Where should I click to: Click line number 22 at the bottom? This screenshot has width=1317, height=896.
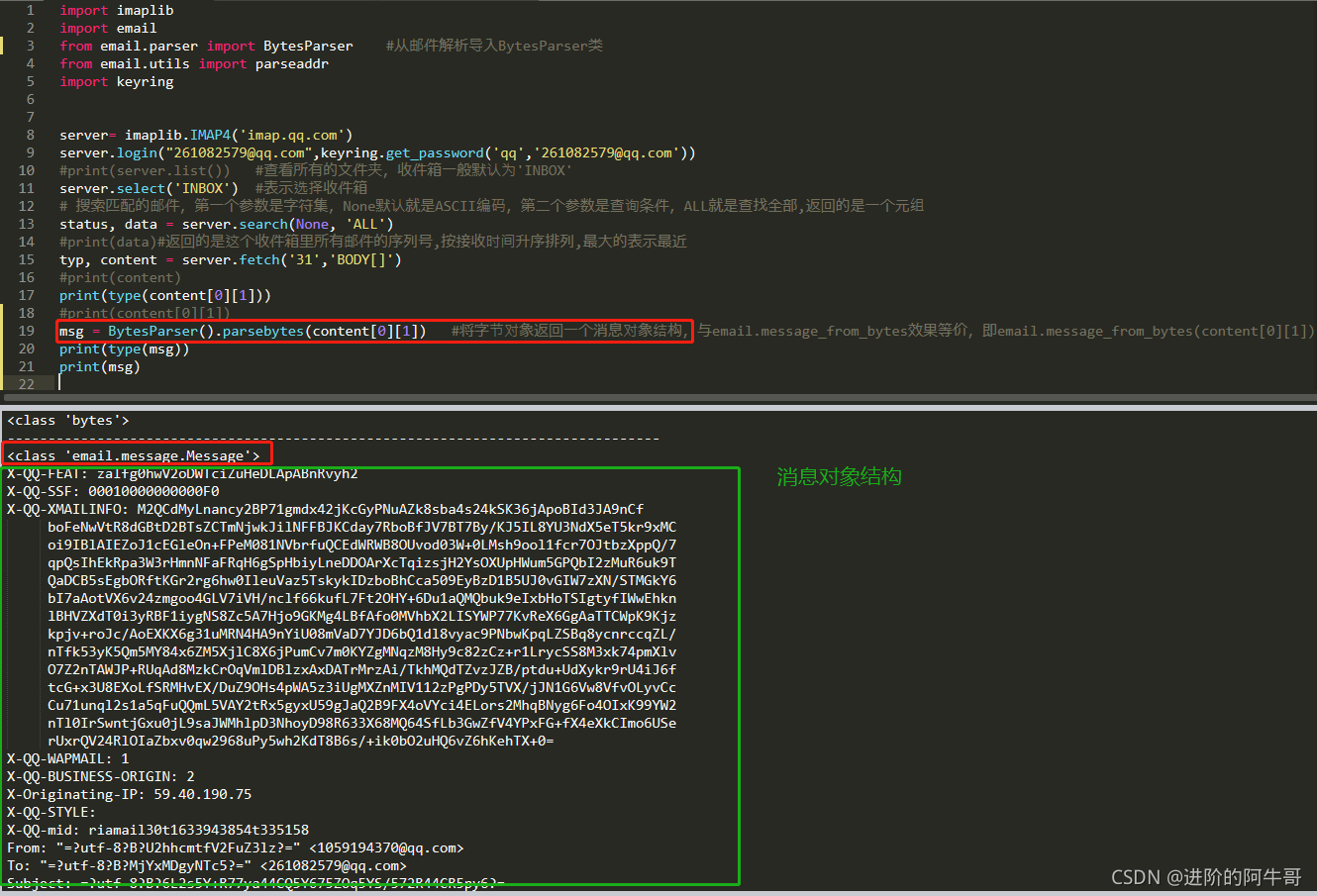(x=30, y=384)
